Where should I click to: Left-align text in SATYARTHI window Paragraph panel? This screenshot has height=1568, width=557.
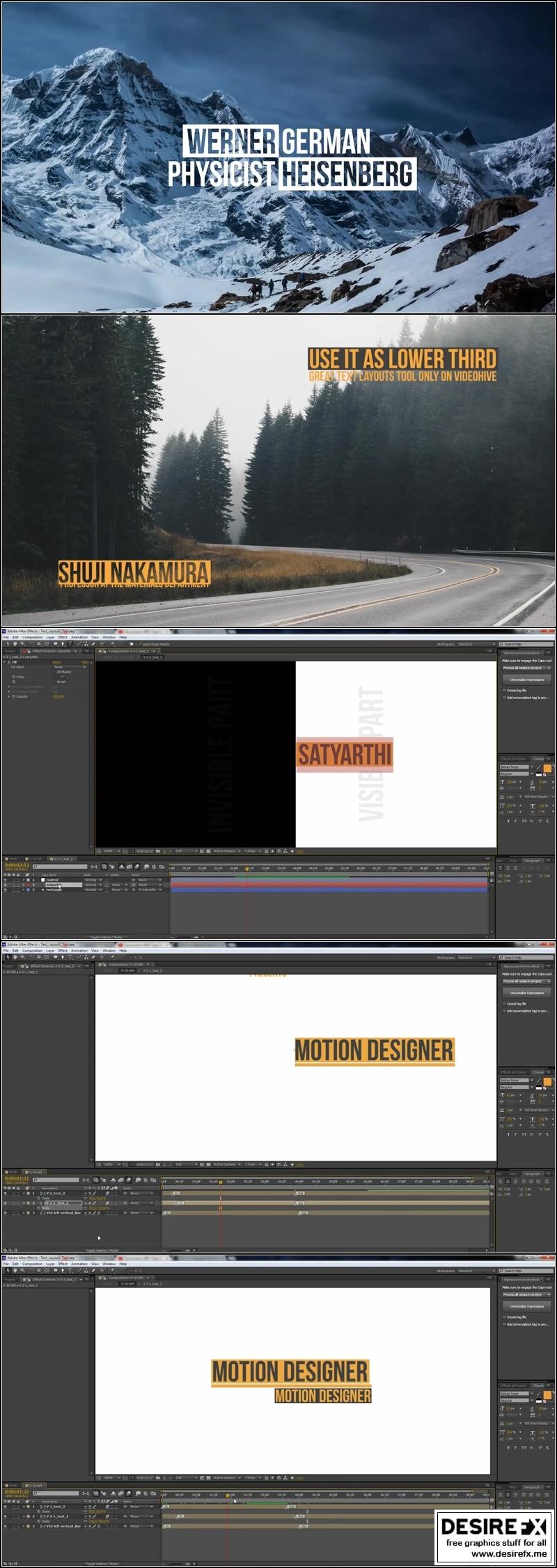[x=501, y=868]
